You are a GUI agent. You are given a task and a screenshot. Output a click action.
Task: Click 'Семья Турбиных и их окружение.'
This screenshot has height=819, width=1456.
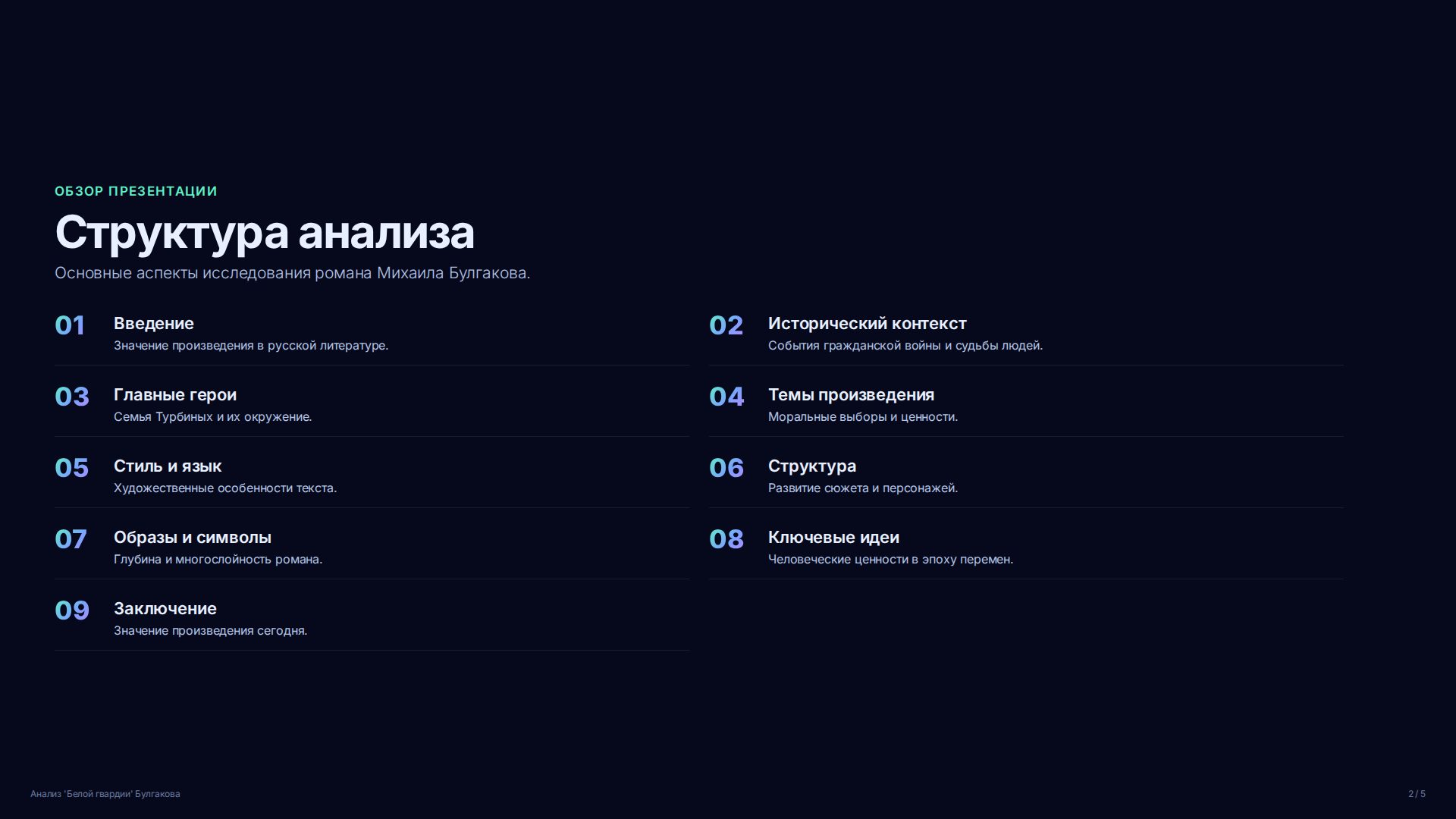[213, 417]
